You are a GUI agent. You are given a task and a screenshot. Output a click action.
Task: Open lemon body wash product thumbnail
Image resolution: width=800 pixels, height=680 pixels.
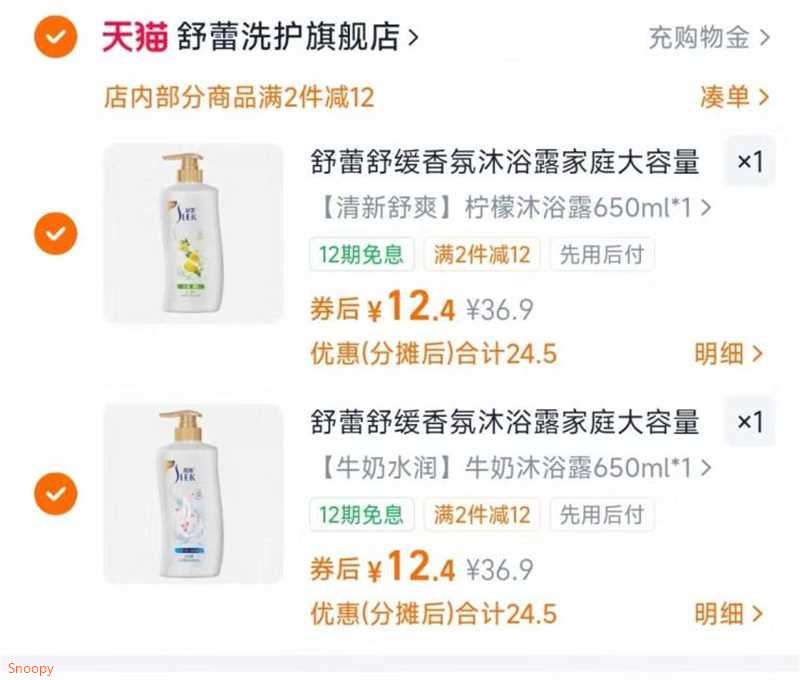[193, 233]
